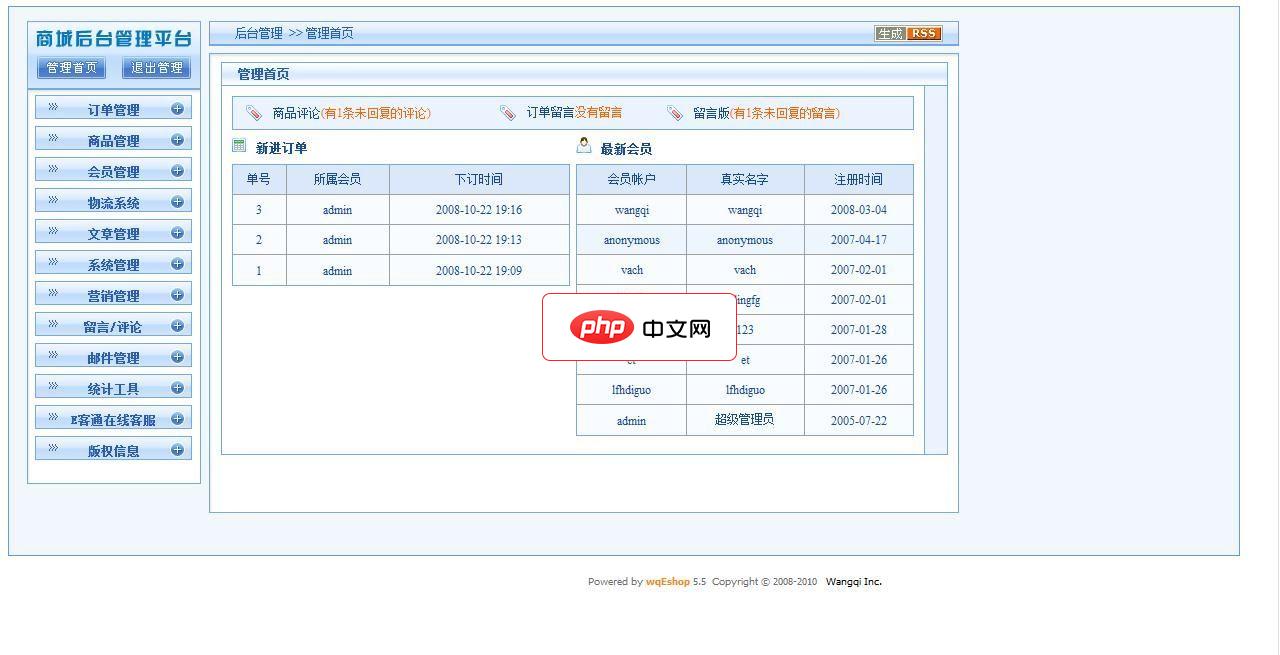This screenshot has width=1280, height=655.
Task: Click the 退出管理 button
Action: point(155,69)
